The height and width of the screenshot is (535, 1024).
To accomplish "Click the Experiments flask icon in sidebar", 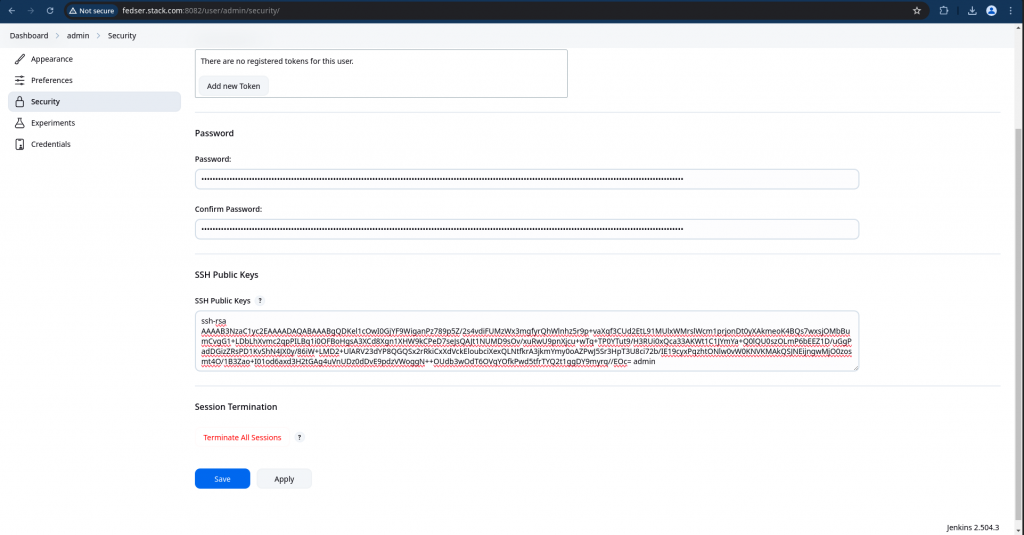I will pyautogui.click(x=20, y=123).
